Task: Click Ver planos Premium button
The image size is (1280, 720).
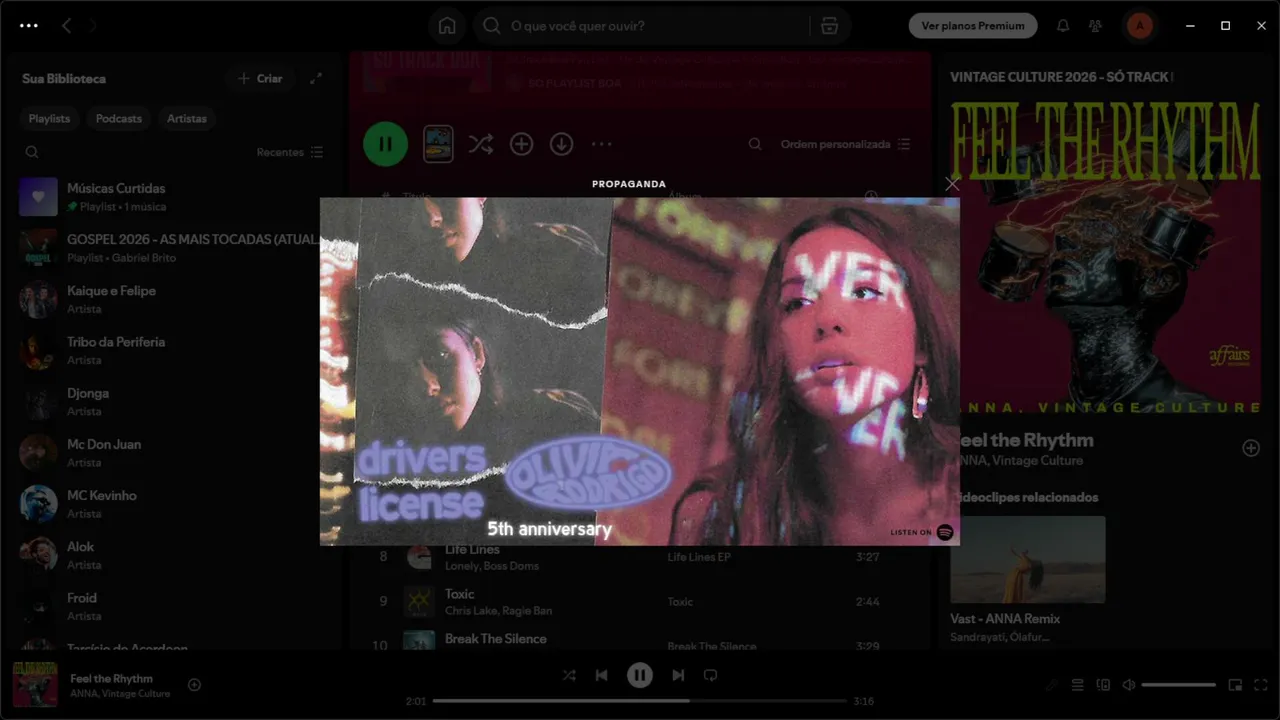Action: point(973,26)
